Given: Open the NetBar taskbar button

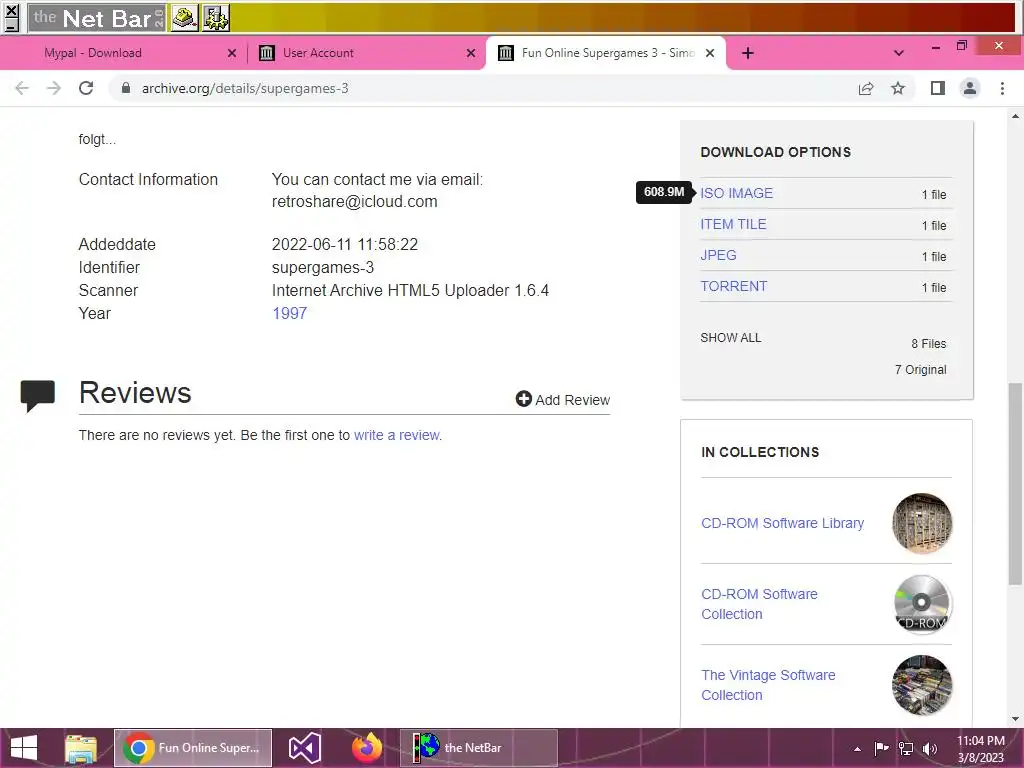Looking at the screenshot, I should click(x=478, y=748).
